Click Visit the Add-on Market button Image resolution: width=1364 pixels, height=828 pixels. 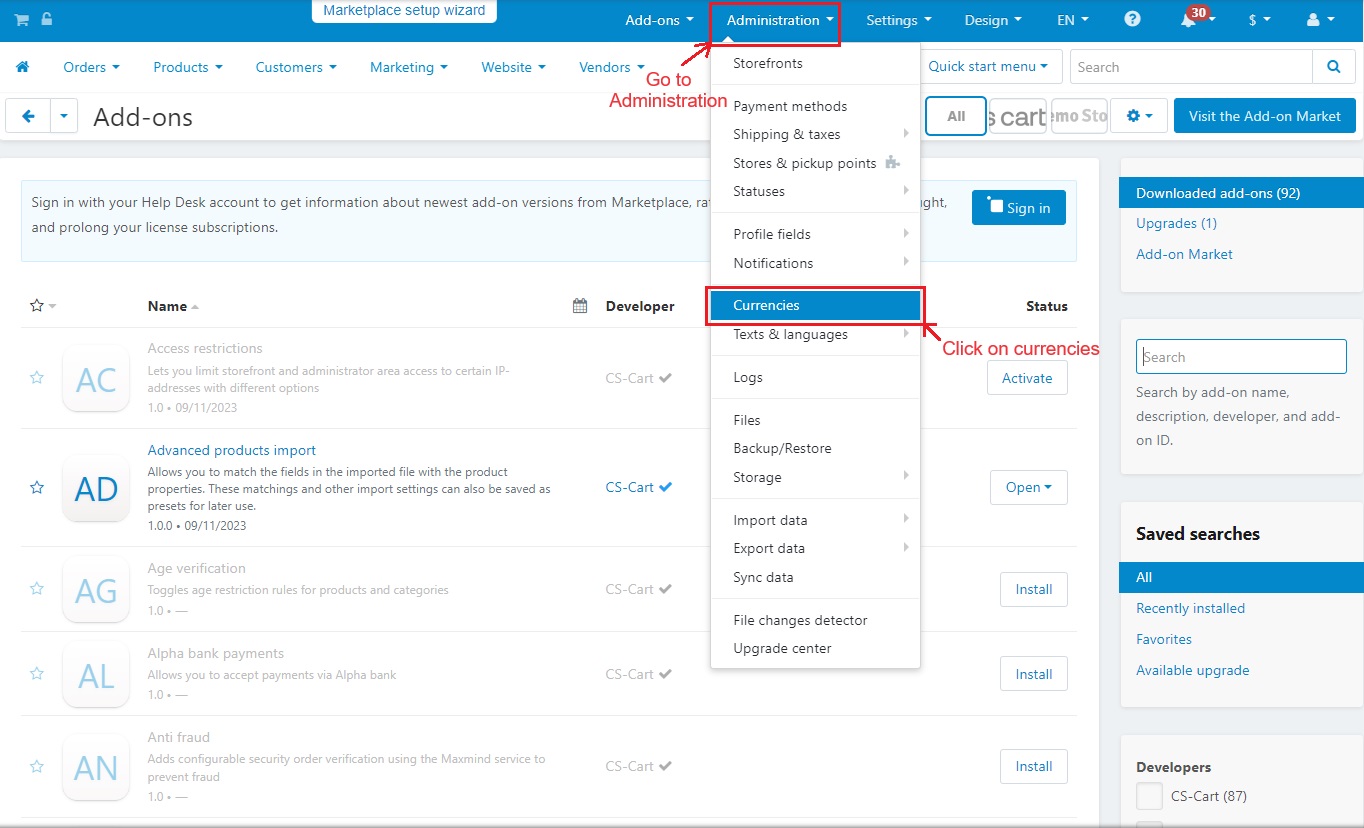(x=1264, y=116)
